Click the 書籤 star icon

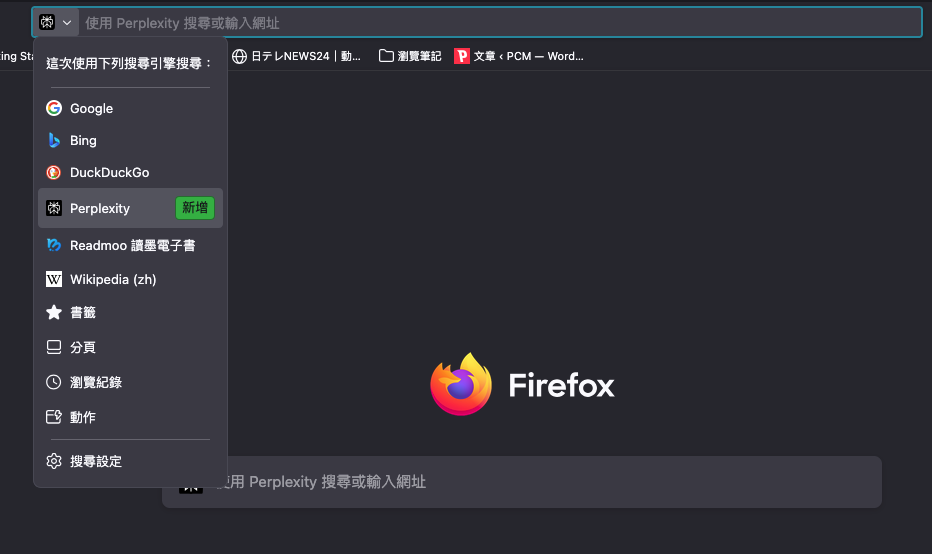pos(54,312)
